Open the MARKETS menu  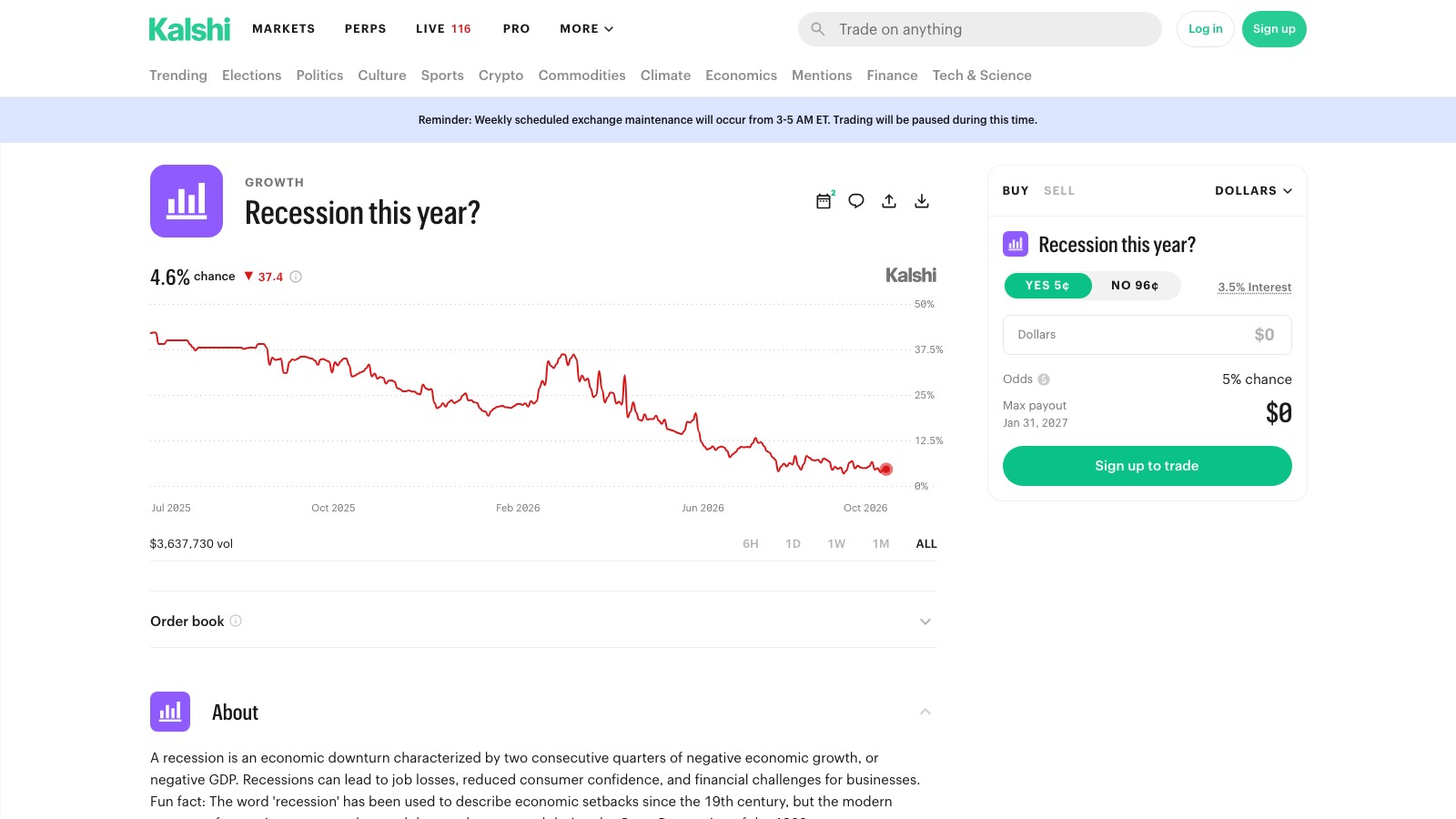click(284, 29)
